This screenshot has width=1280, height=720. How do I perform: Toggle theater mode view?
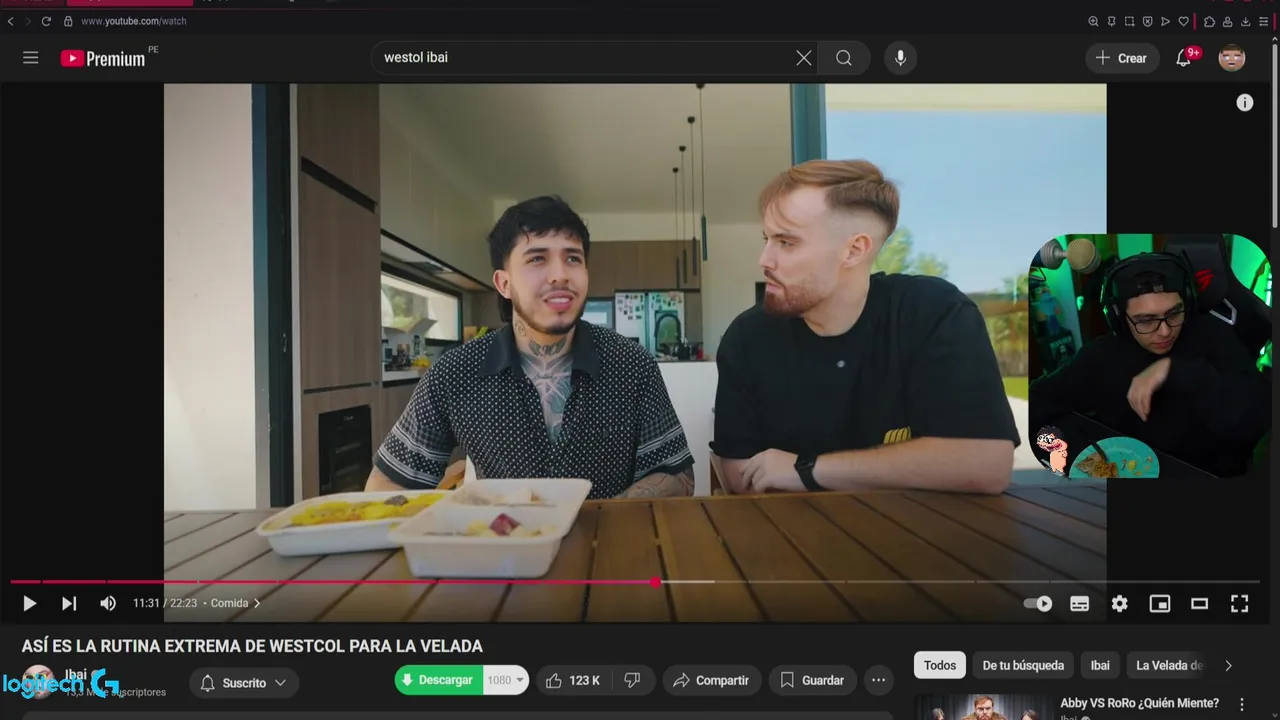click(1200, 604)
